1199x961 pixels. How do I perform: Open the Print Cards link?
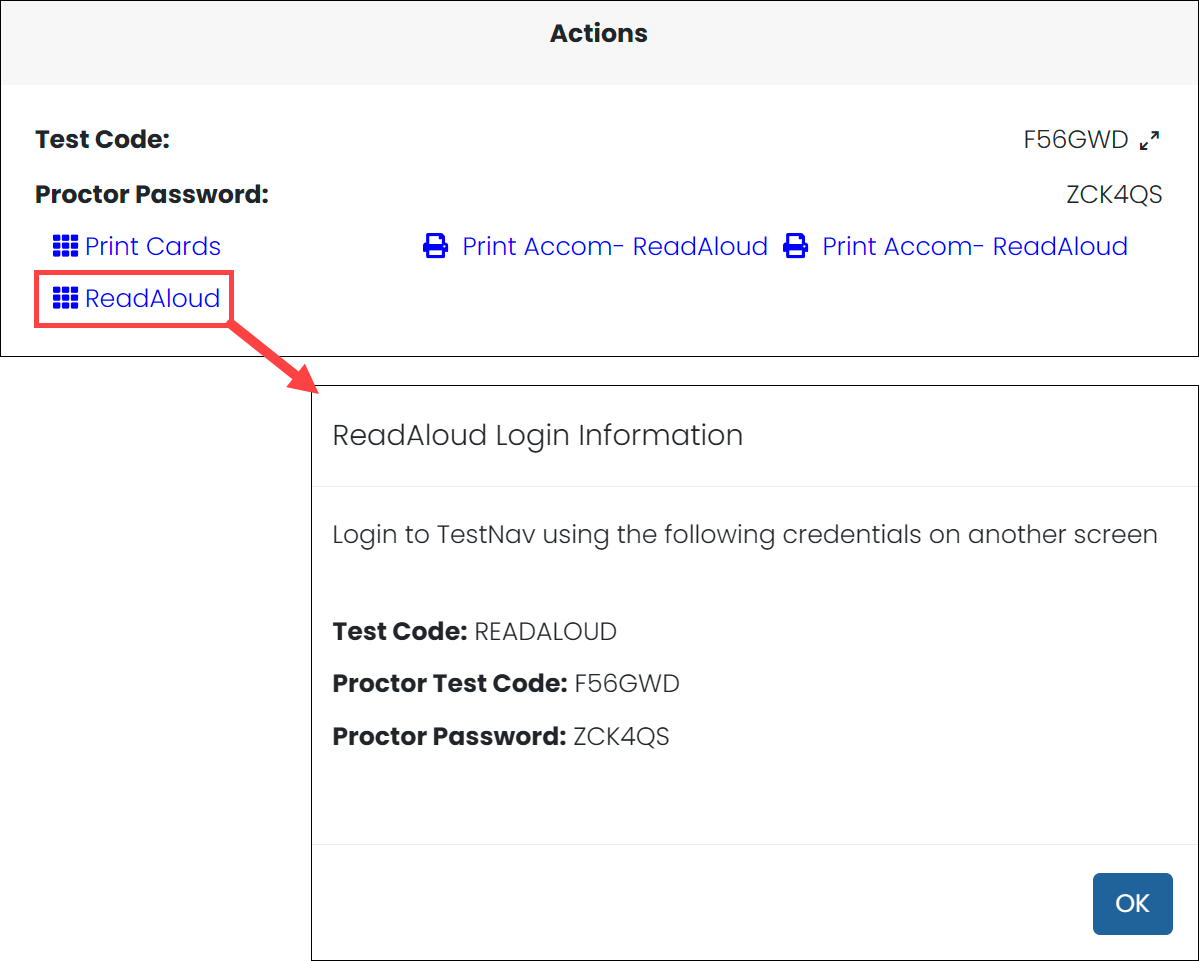(152, 246)
